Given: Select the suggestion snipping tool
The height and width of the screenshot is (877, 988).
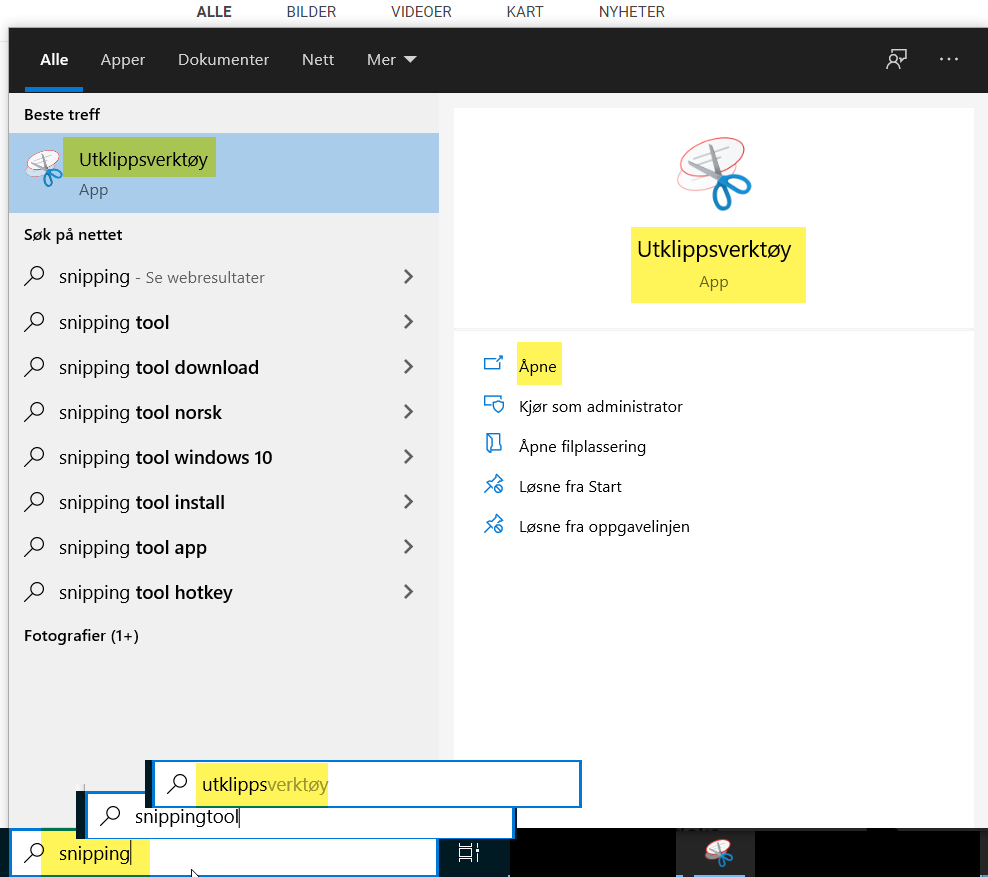Looking at the screenshot, I should pos(224,322).
